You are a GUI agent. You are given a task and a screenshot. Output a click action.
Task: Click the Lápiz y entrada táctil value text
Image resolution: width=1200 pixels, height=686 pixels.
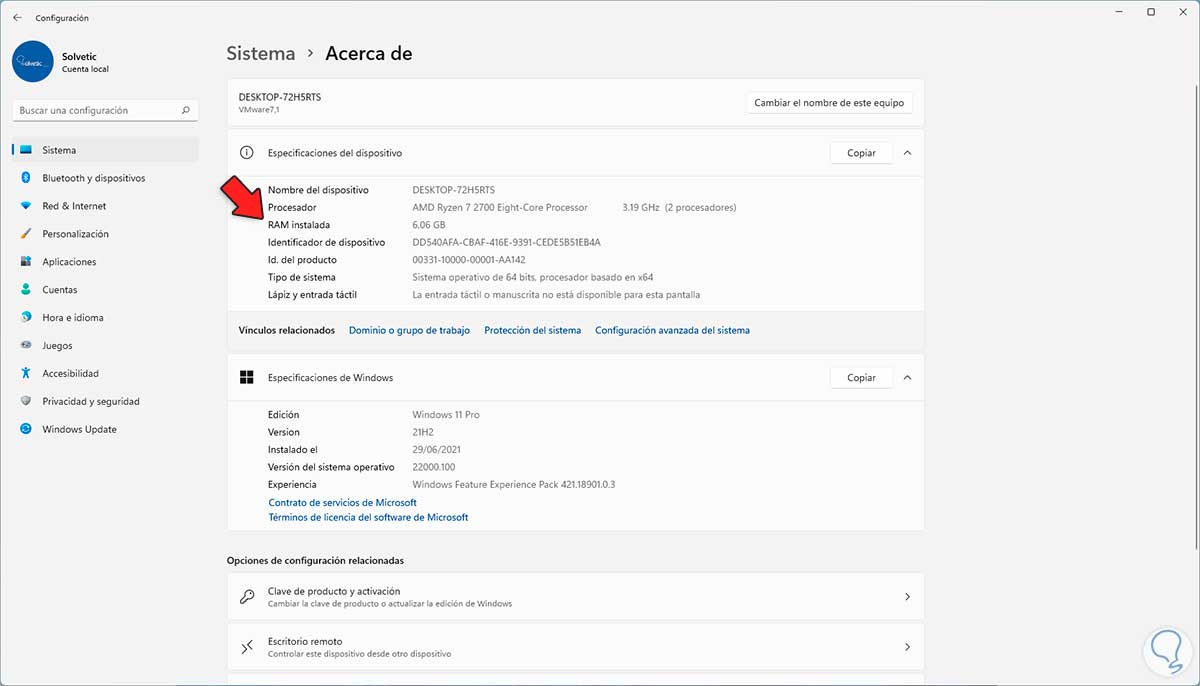tap(556, 295)
